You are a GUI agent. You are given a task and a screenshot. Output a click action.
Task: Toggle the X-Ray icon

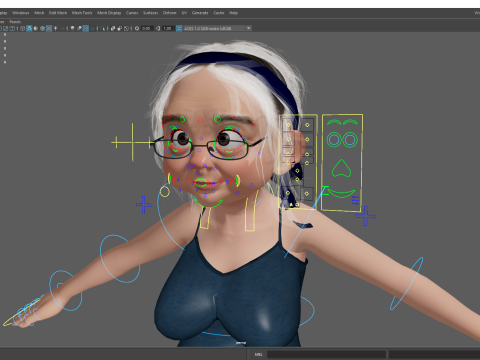pos(113,28)
